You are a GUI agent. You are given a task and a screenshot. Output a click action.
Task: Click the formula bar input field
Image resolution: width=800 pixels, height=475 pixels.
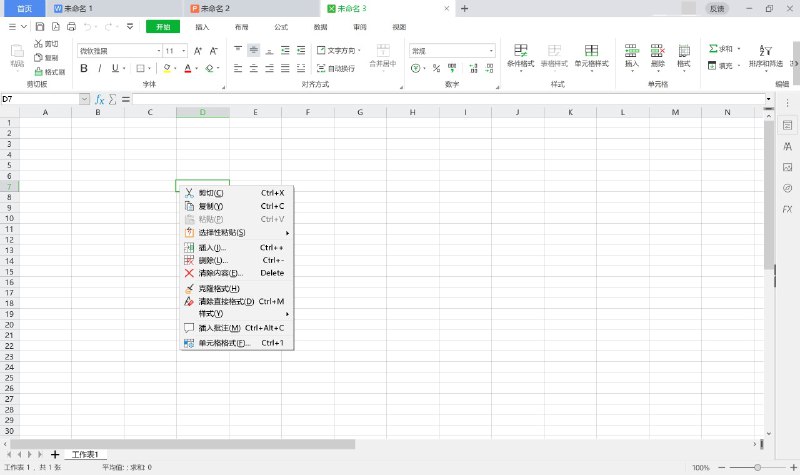(x=448, y=99)
